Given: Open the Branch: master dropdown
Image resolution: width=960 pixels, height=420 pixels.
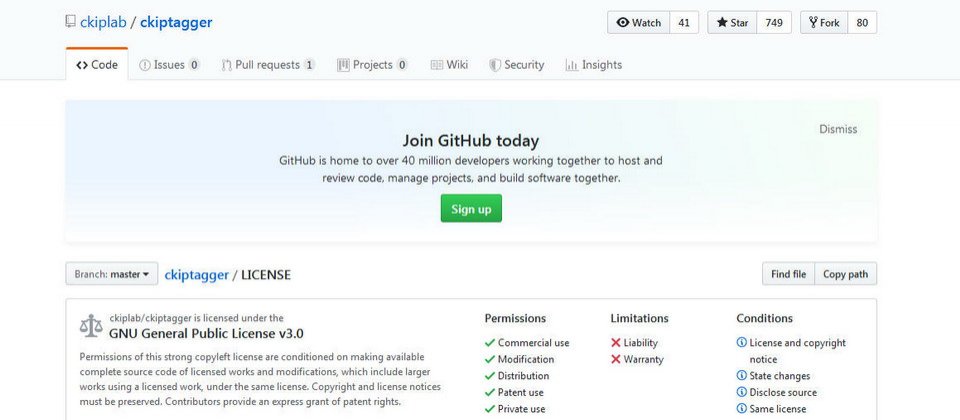Looking at the screenshot, I should click(x=112, y=274).
